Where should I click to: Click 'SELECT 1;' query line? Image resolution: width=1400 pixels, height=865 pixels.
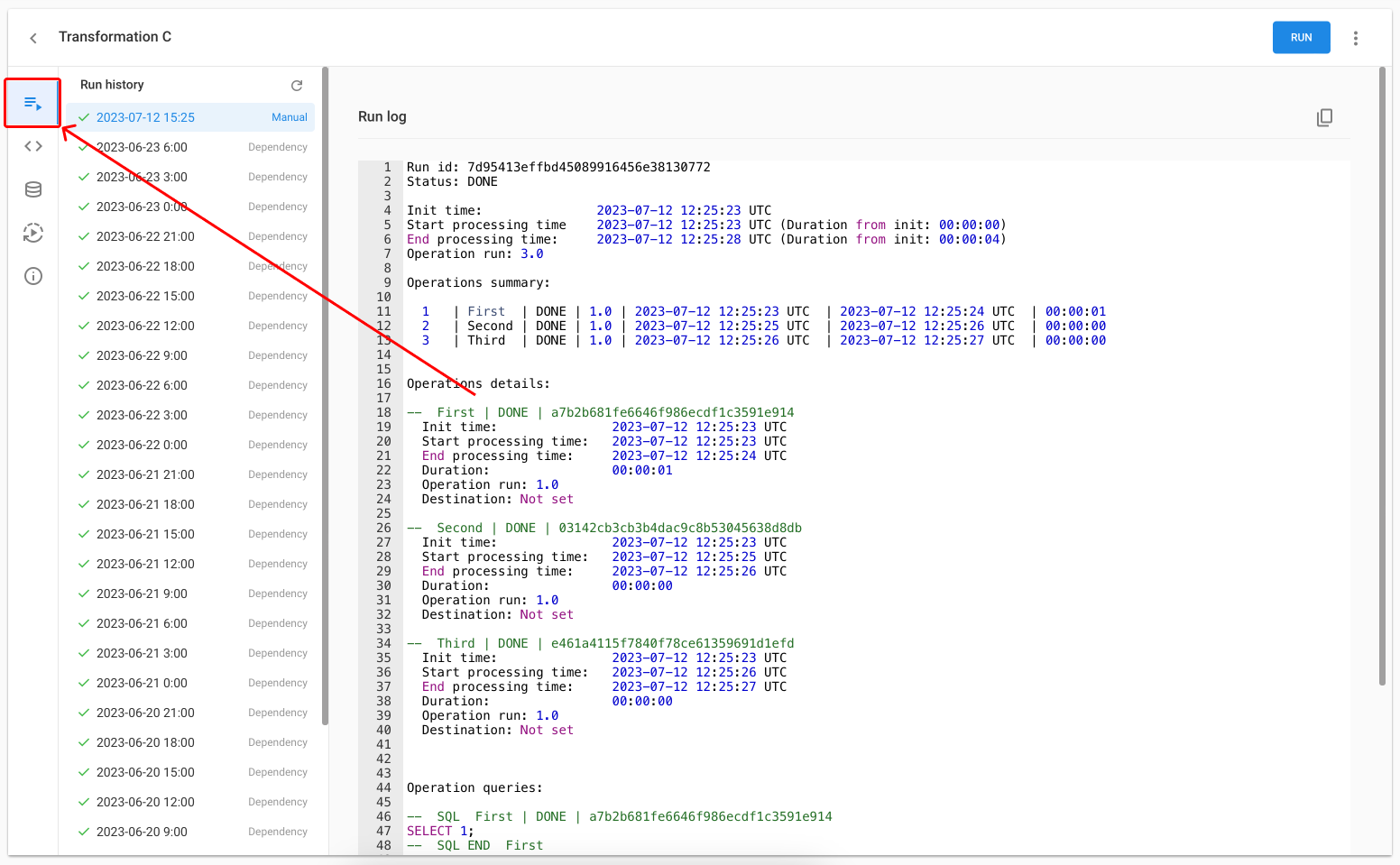tap(440, 831)
